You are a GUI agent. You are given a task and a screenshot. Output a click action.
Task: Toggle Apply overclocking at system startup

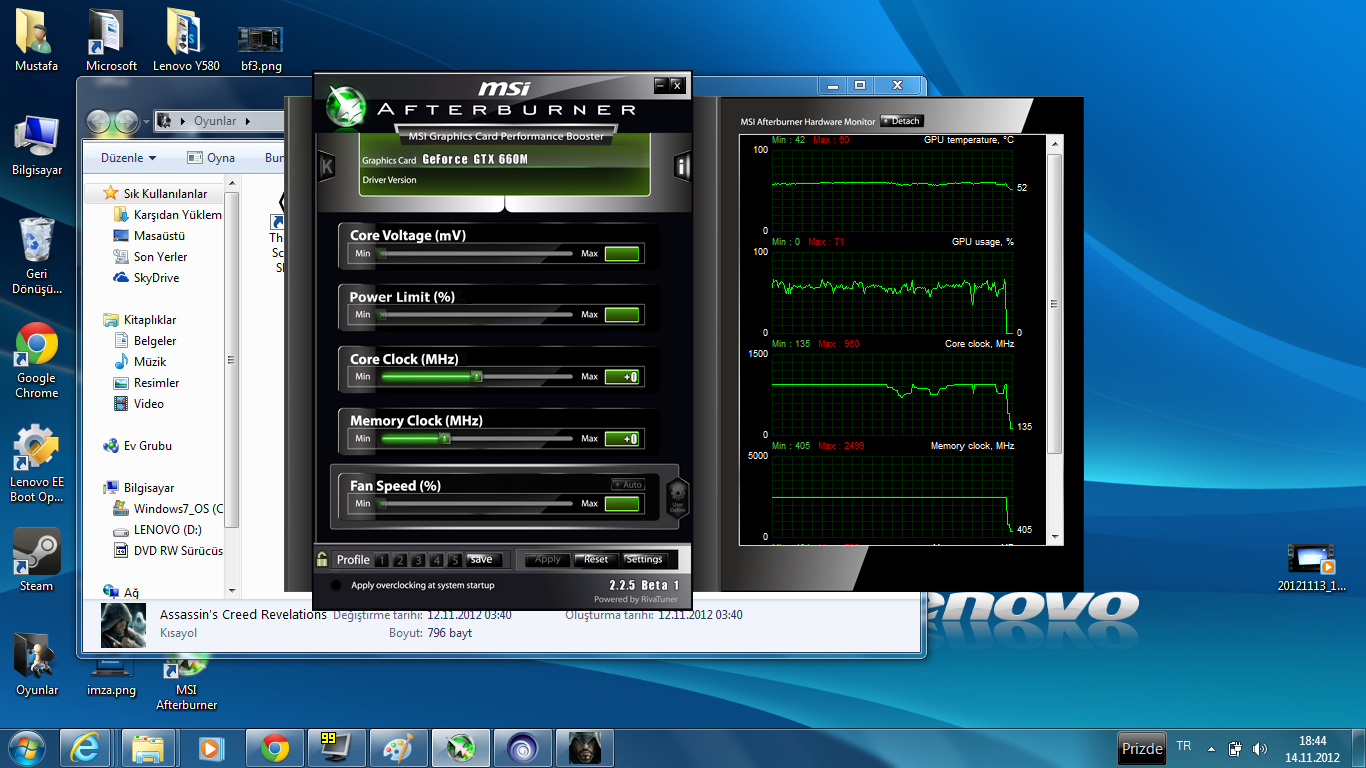(x=335, y=585)
